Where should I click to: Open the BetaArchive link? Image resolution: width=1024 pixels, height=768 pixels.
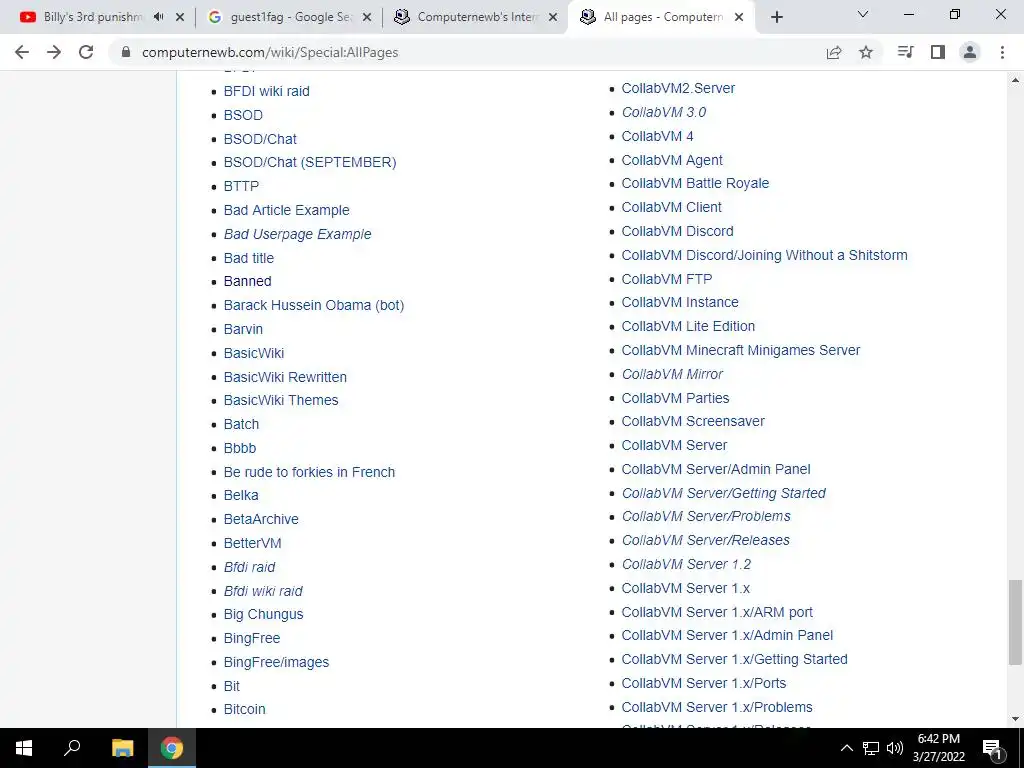pyautogui.click(x=261, y=519)
